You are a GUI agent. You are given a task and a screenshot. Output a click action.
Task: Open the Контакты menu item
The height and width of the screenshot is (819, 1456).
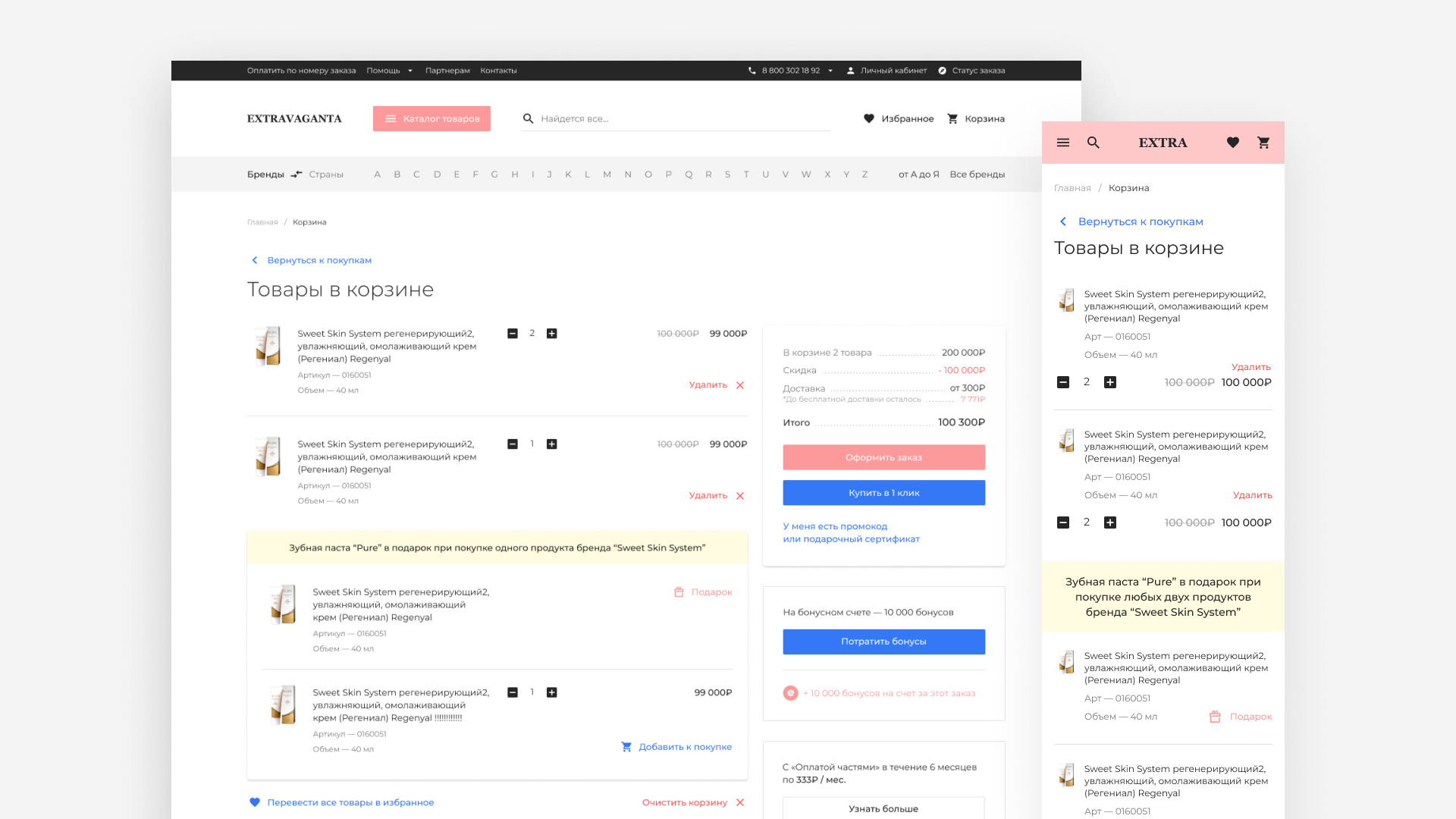(498, 71)
